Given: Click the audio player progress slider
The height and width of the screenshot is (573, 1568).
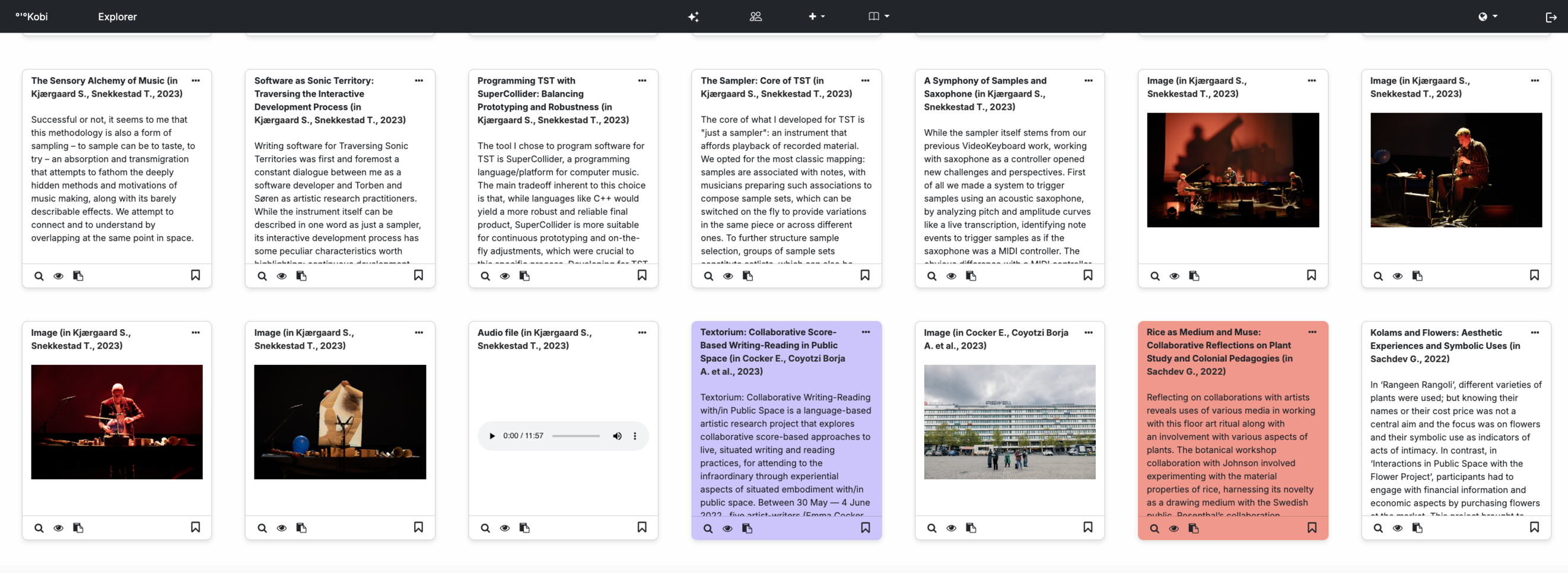Looking at the screenshot, I should coord(575,435).
